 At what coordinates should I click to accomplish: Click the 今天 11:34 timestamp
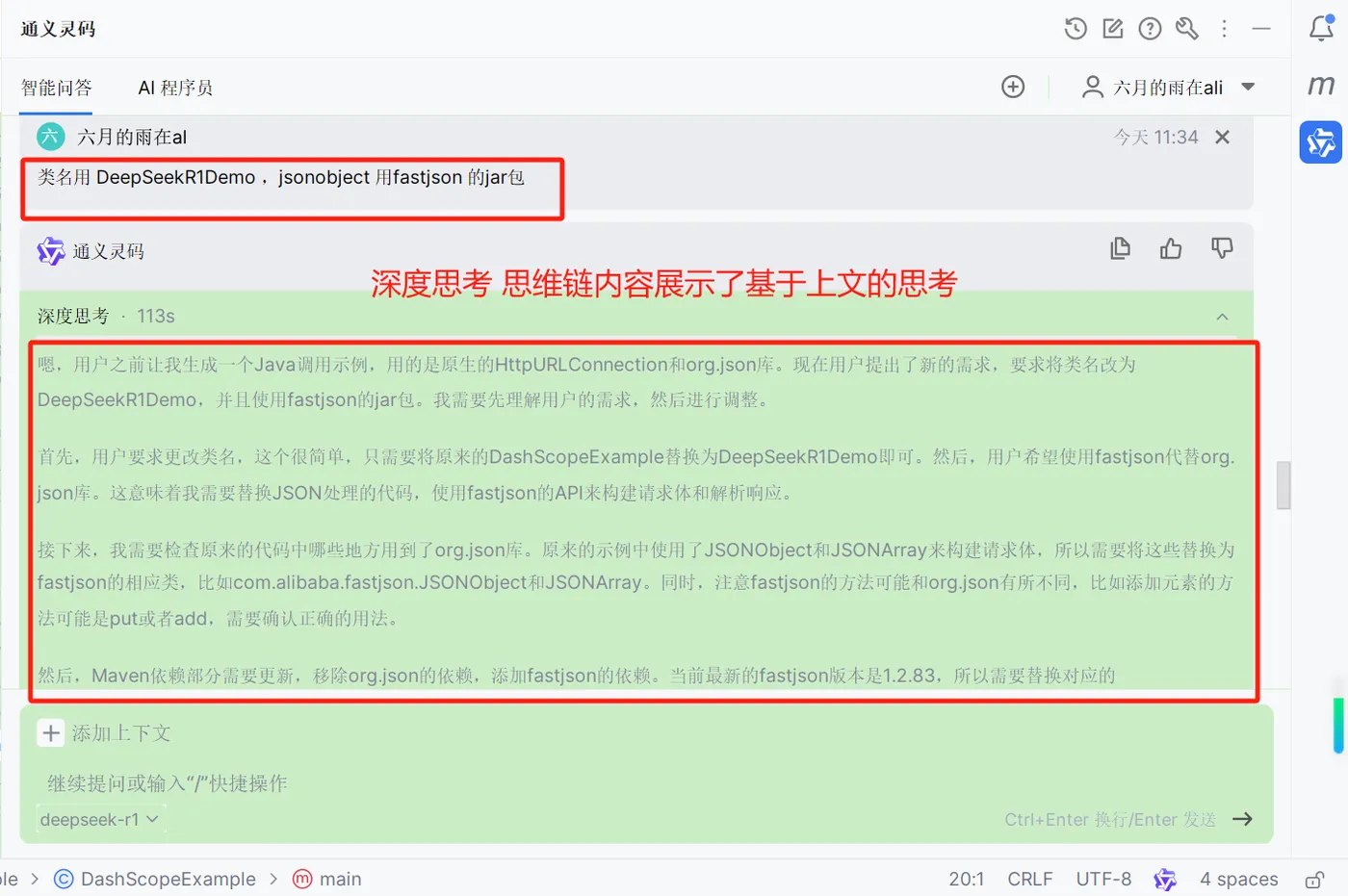click(x=1156, y=137)
